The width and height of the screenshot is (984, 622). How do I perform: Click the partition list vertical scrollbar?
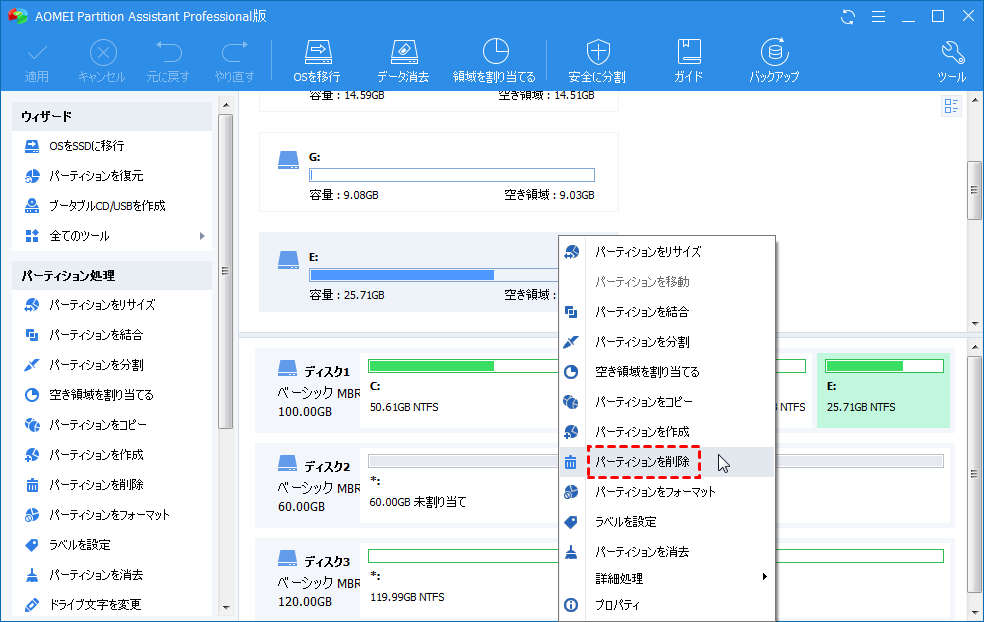point(974,190)
